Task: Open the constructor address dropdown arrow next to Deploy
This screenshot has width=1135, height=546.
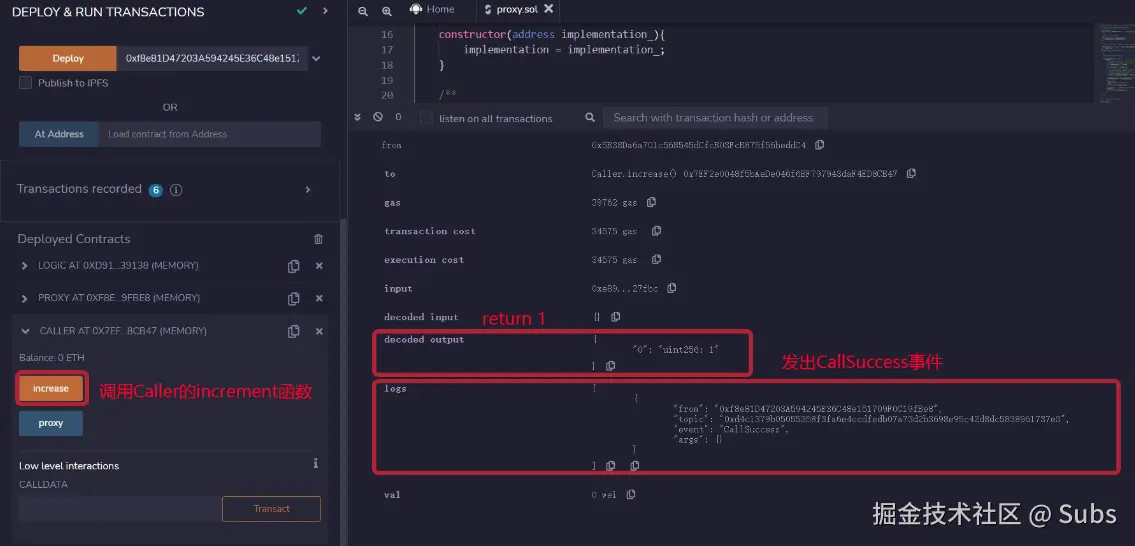Action: click(316, 59)
